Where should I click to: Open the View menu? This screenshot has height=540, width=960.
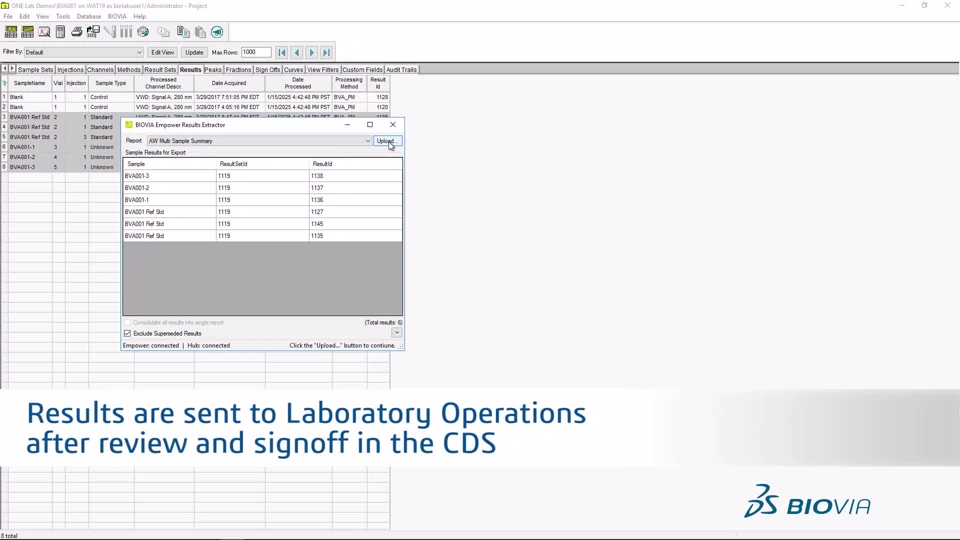click(42, 17)
